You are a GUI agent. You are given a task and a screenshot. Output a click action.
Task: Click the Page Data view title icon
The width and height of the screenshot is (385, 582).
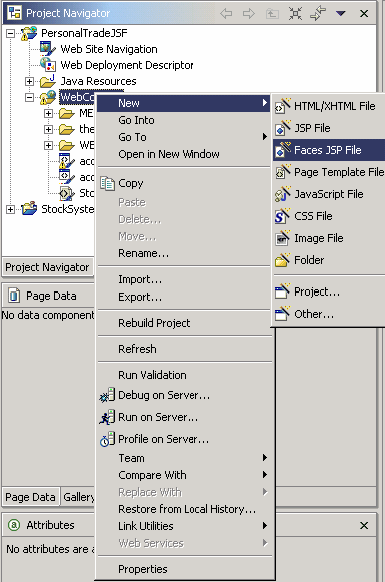point(14,296)
